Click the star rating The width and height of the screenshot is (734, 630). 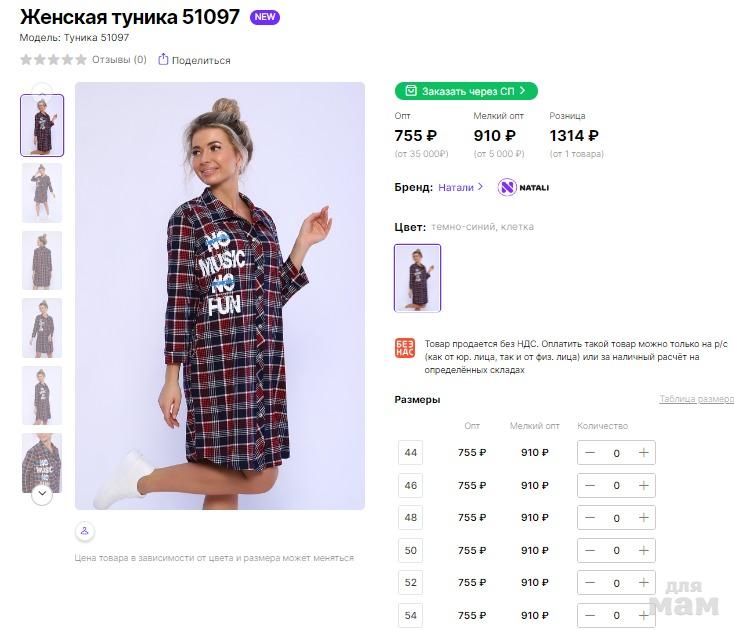coord(53,60)
